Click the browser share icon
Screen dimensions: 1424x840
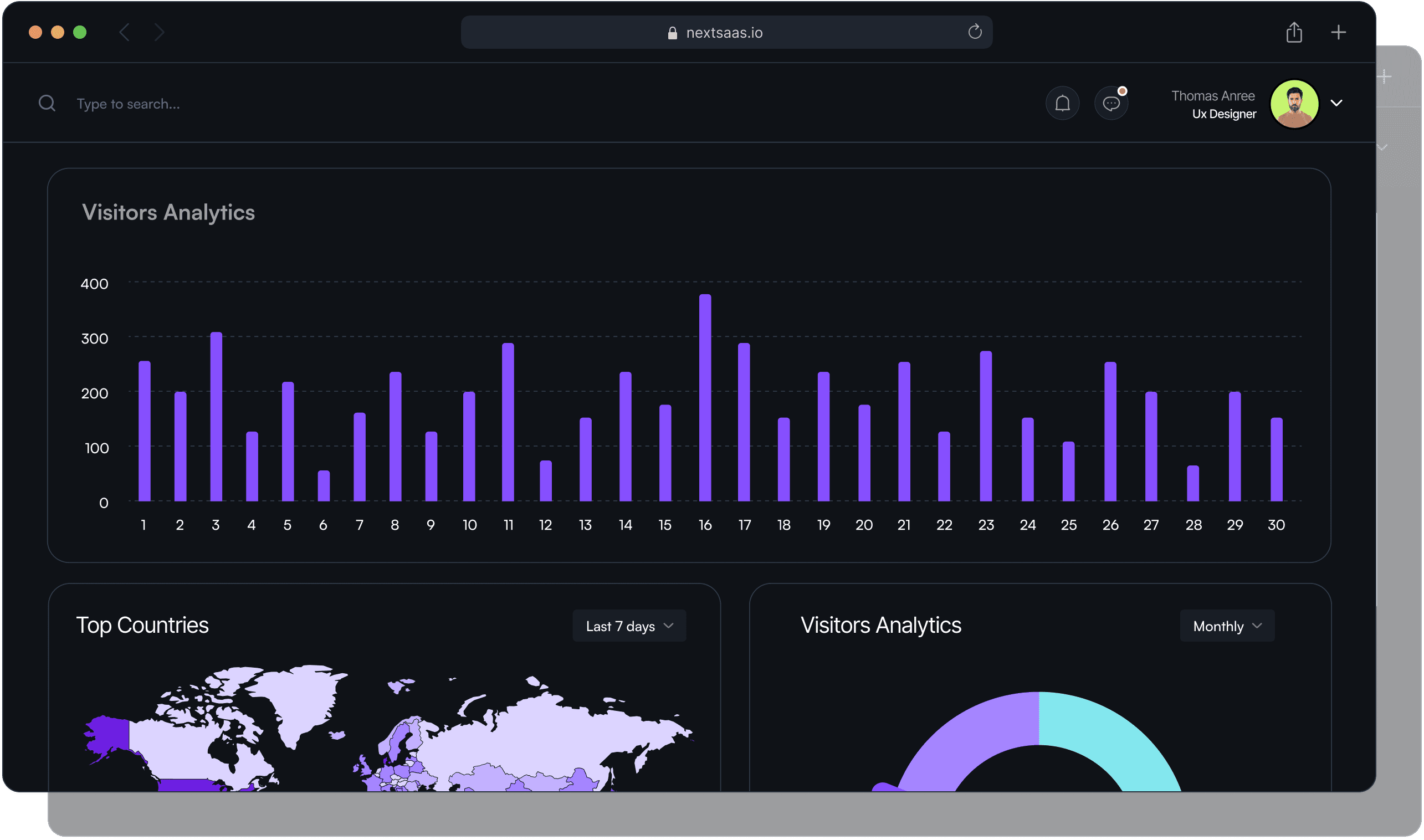point(1294,32)
